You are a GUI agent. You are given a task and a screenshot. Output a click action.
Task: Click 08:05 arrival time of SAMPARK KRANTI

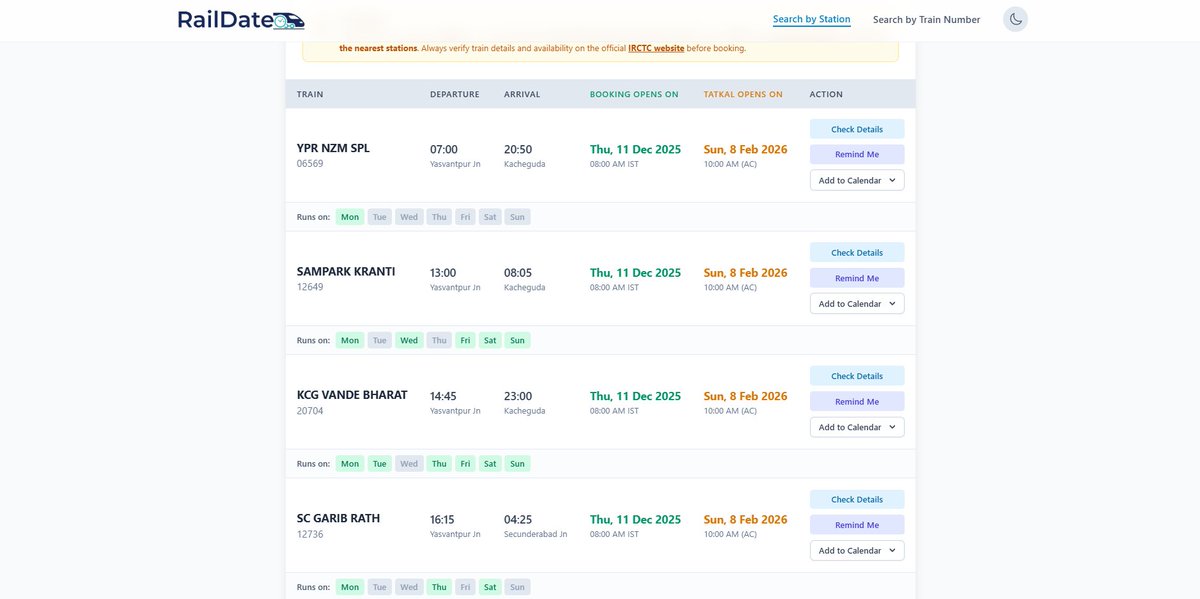coord(518,273)
